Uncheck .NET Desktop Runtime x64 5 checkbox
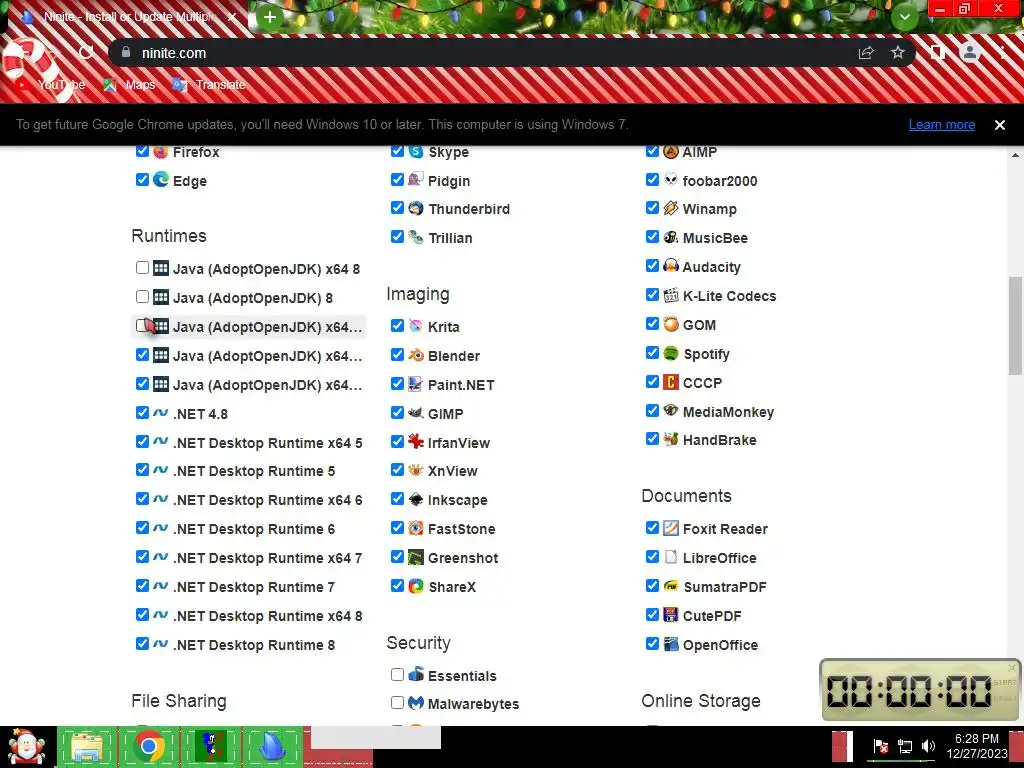The image size is (1024, 768). pyautogui.click(x=142, y=441)
